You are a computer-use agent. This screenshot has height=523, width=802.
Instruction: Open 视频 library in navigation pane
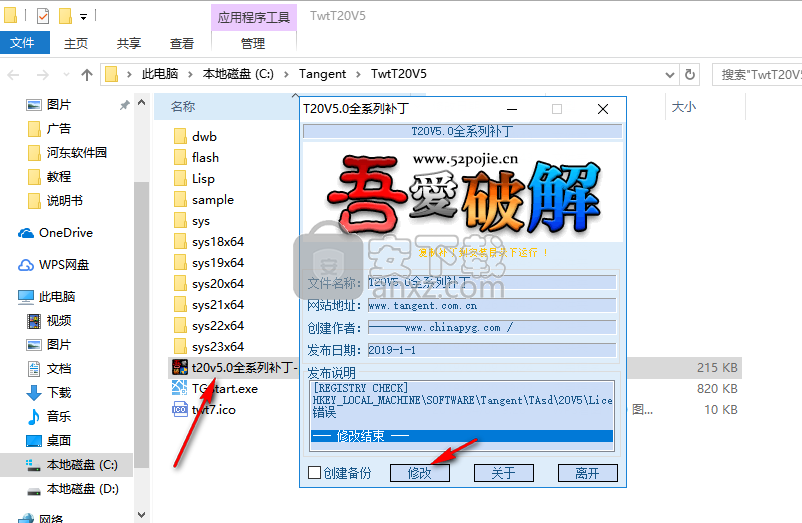pyautogui.click(x=59, y=321)
